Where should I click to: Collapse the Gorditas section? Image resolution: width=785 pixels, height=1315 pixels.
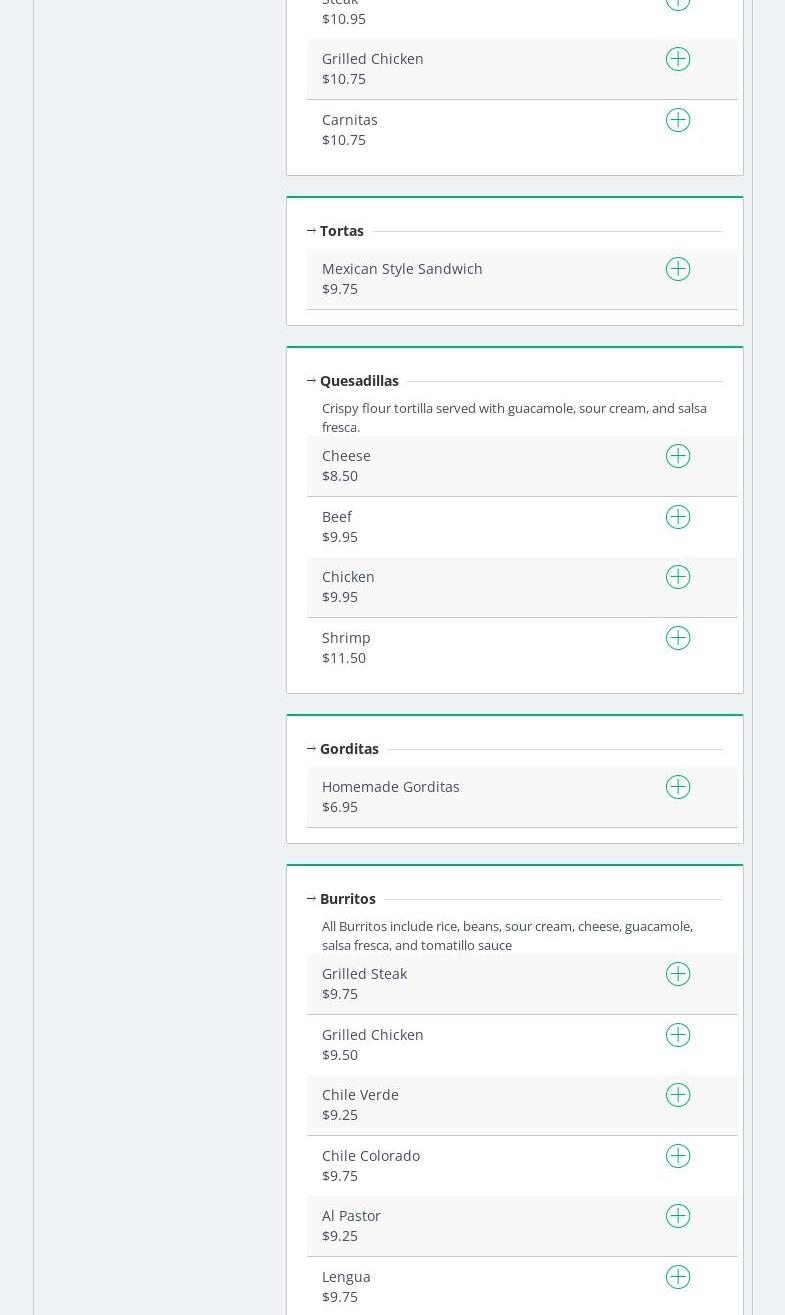tap(311, 749)
